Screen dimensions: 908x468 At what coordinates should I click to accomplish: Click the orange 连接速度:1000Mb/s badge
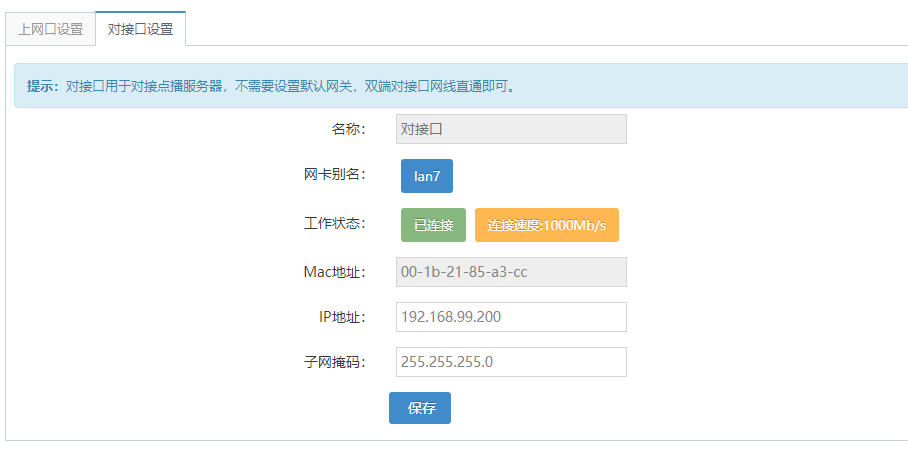point(546,225)
